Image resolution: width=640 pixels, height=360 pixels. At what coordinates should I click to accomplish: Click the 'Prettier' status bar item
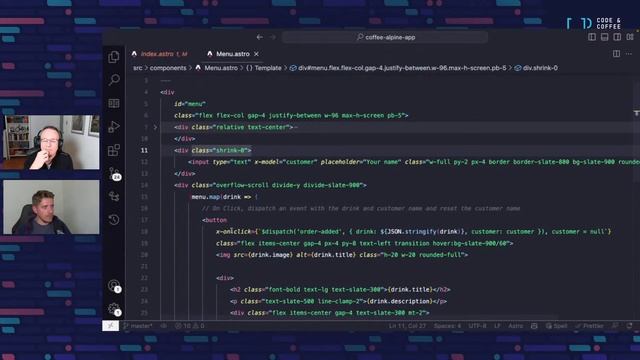pos(589,326)
